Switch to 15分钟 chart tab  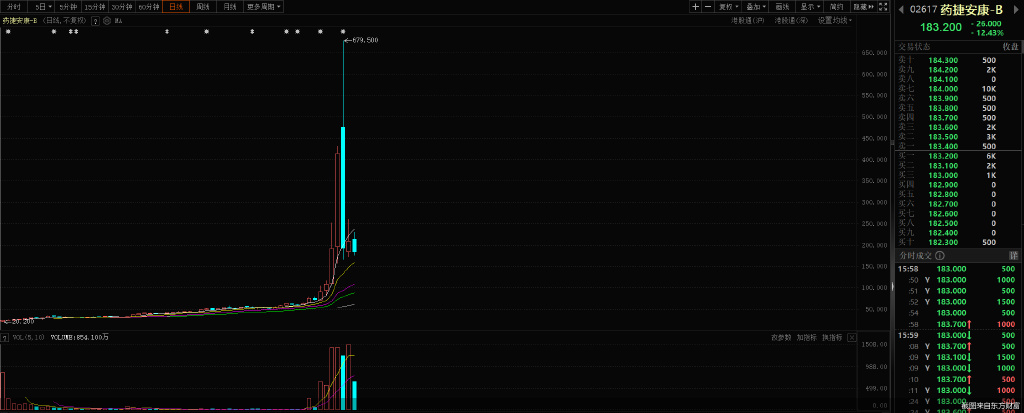(x=95, y=7)
